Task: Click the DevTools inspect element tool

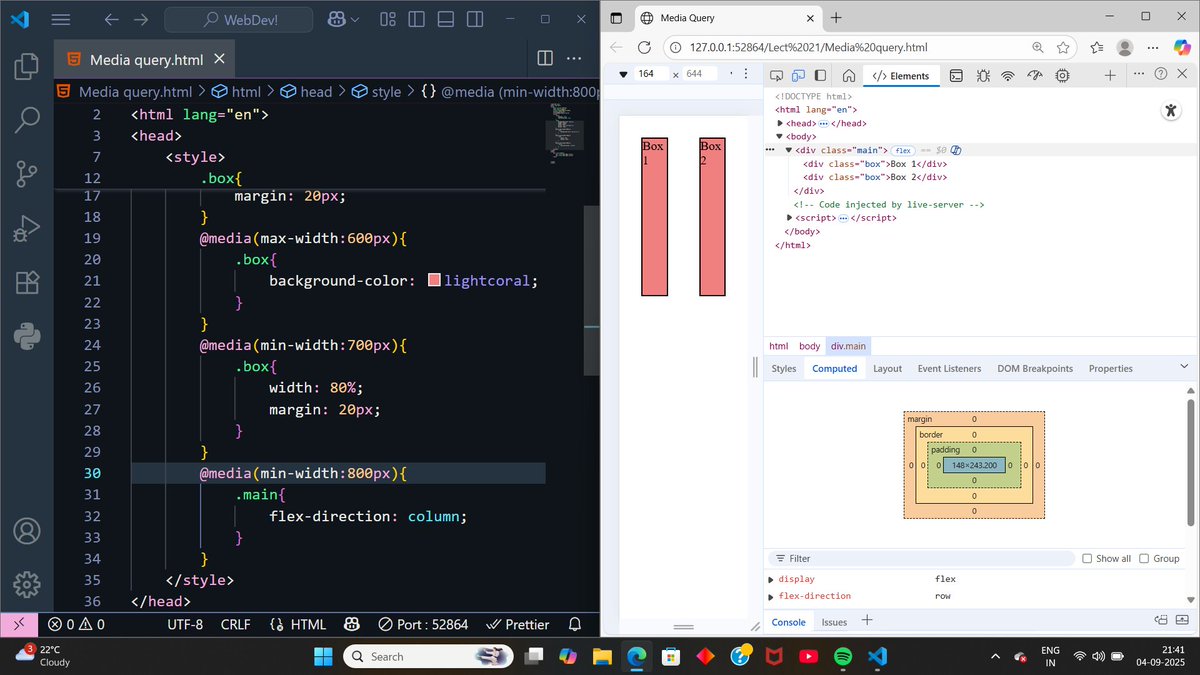Action: [777, 75]
